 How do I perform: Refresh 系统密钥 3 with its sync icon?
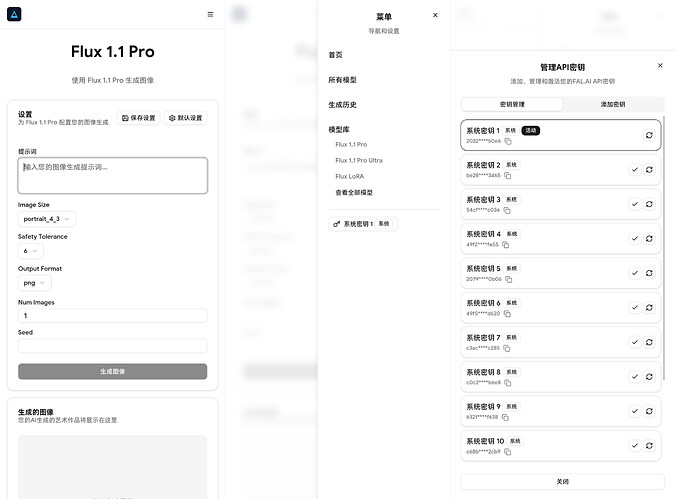[x=649, y=204]
